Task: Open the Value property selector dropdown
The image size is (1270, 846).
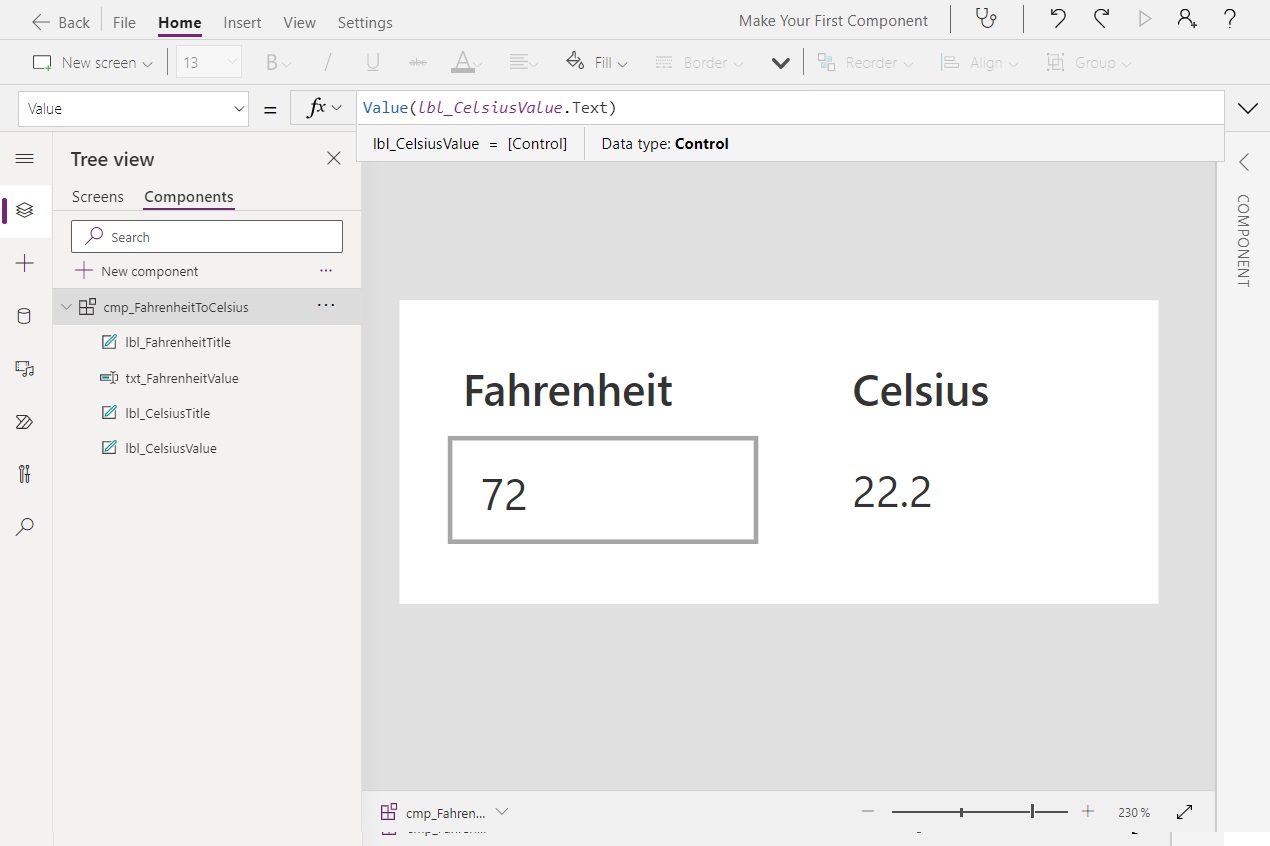Action: tap(239, 108)
